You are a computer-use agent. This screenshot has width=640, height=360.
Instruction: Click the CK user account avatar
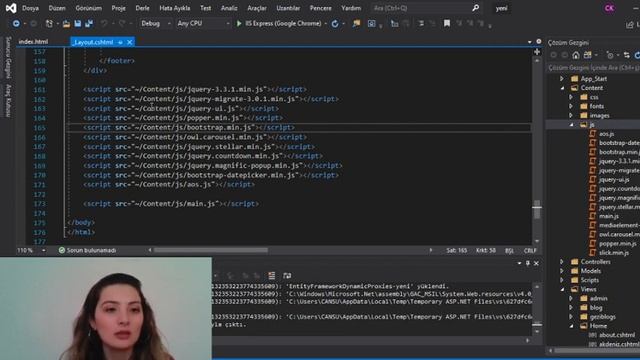pos(609,8)
